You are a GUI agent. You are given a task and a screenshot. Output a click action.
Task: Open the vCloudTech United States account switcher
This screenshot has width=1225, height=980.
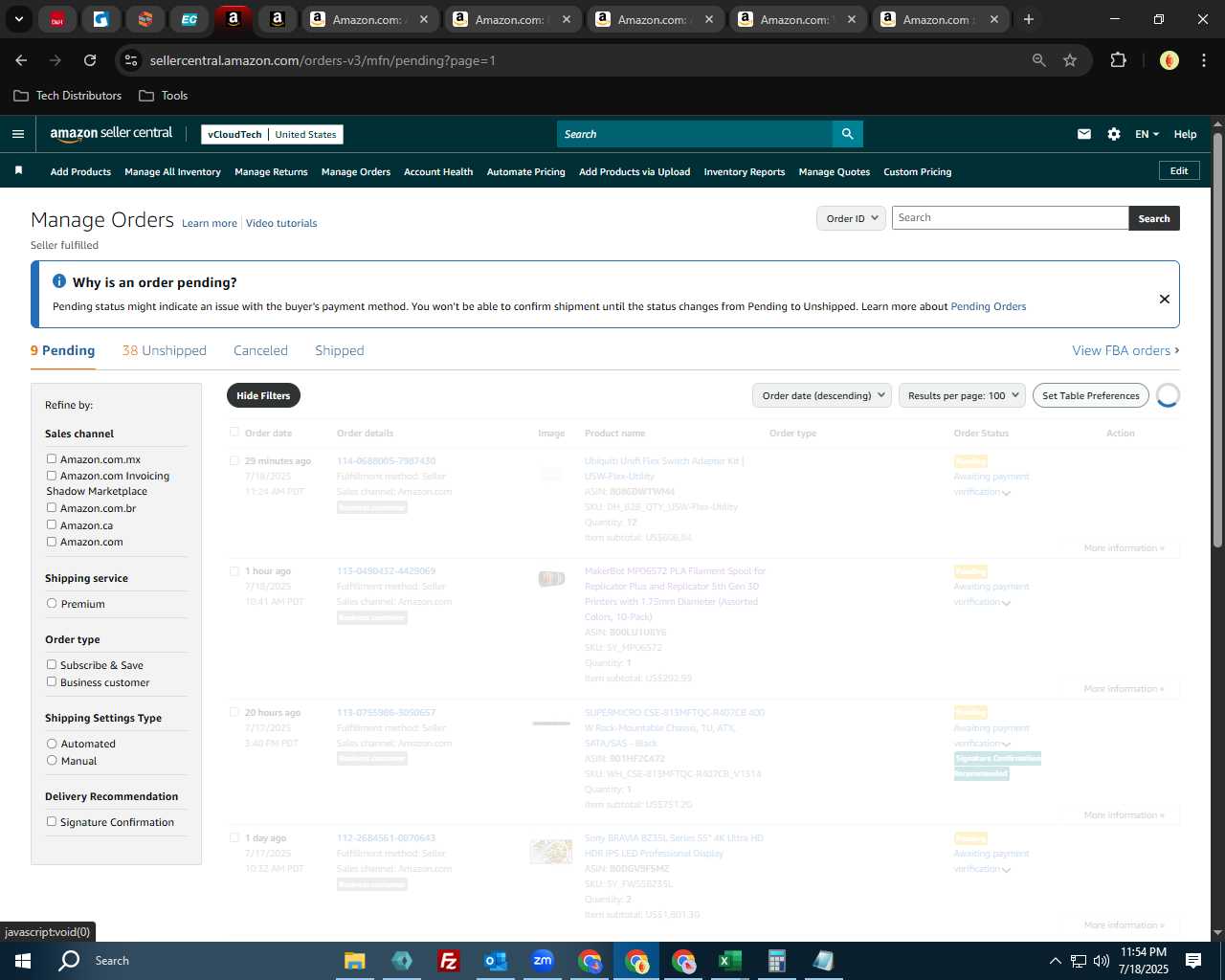coord(272,134)
